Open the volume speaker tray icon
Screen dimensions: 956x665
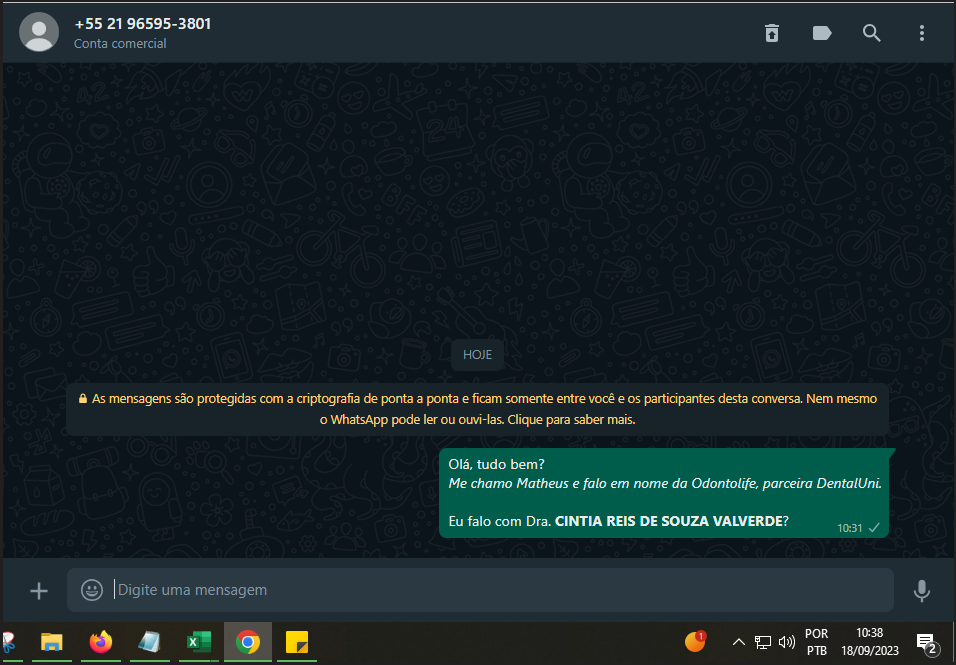click(x=787, y=642)
